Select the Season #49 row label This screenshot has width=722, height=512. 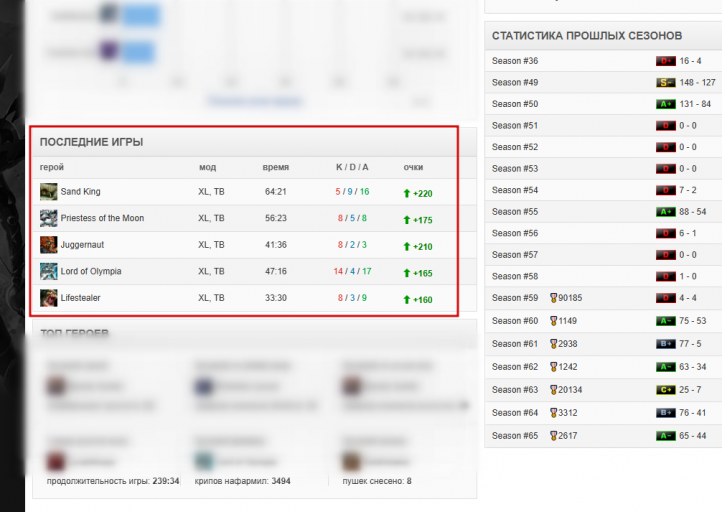click(515, 82)
